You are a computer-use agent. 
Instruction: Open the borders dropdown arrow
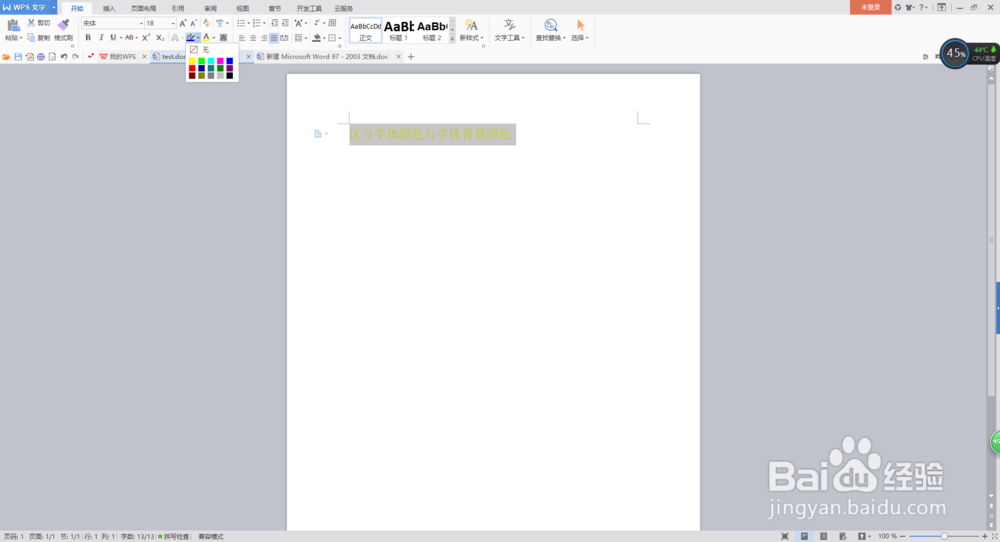(x=339, y=38)
